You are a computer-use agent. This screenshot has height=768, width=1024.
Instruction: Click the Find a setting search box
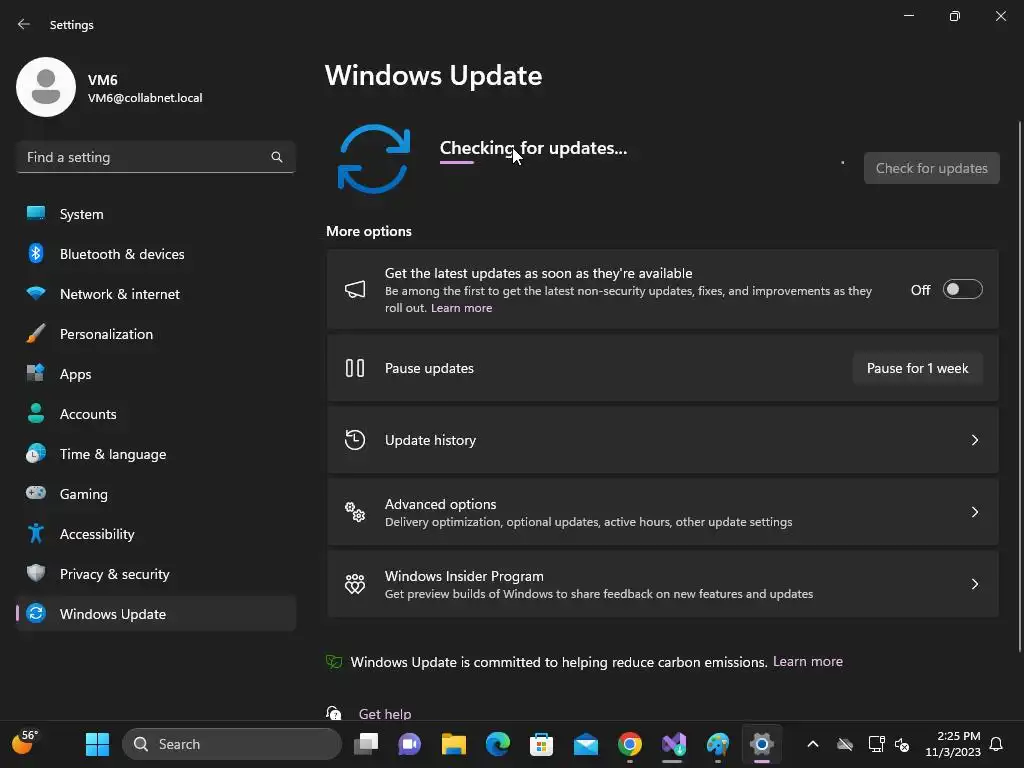155,157
